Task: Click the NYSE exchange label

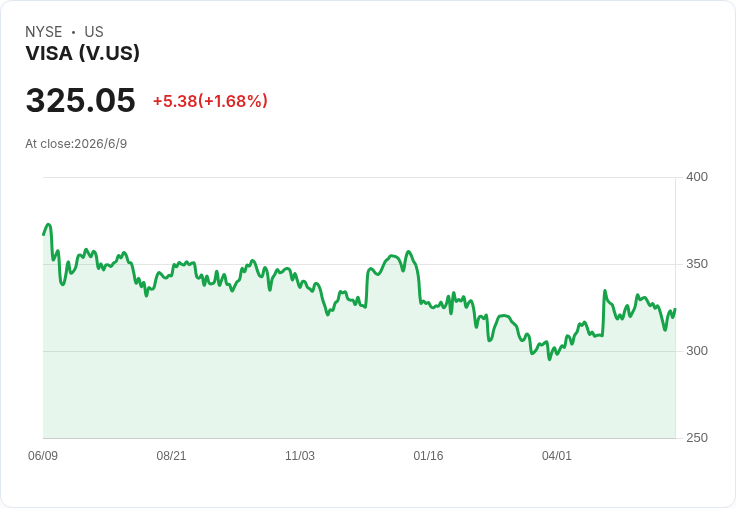Action: (44, 32)
